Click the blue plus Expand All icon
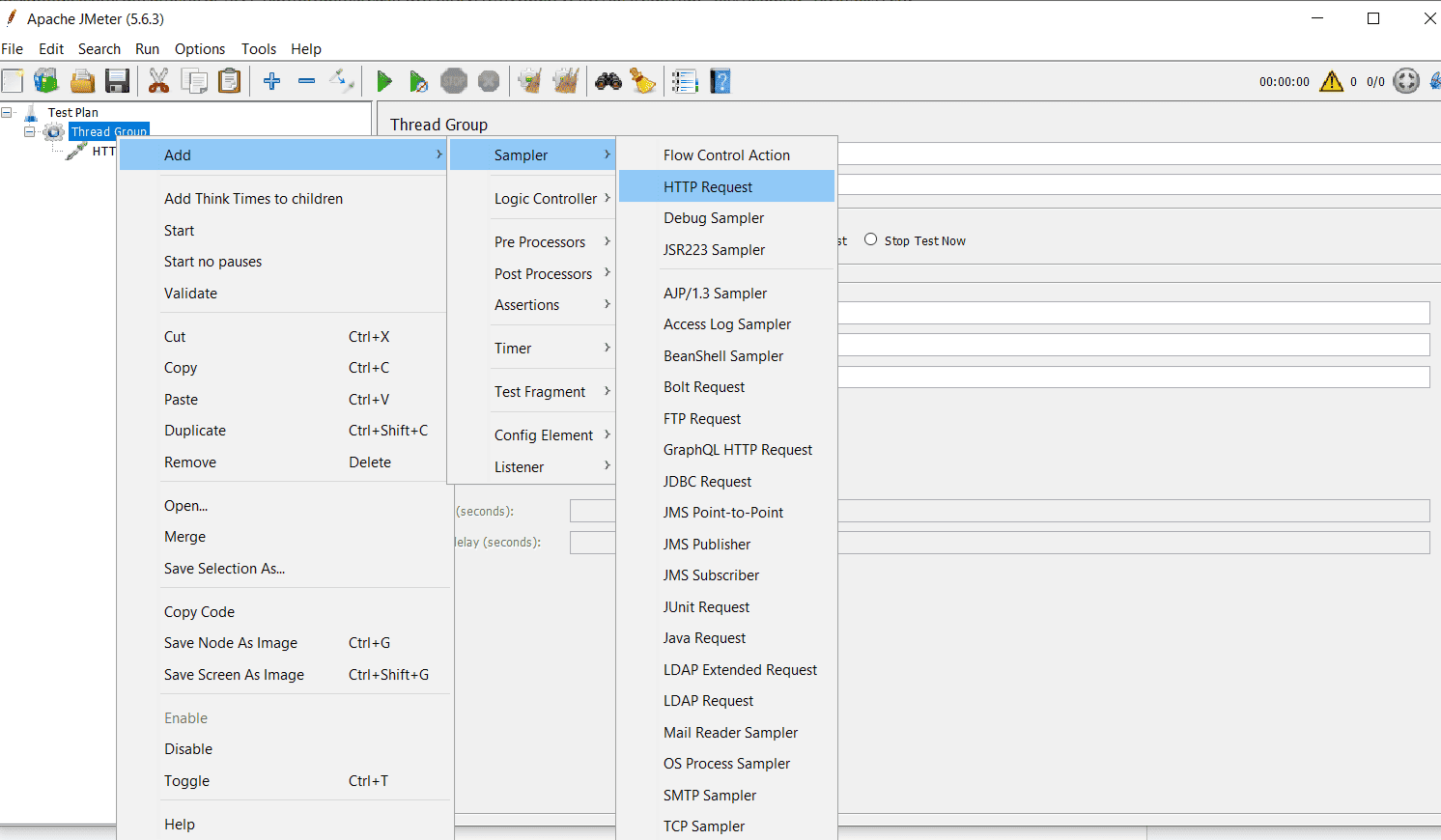 coord(271,82)
